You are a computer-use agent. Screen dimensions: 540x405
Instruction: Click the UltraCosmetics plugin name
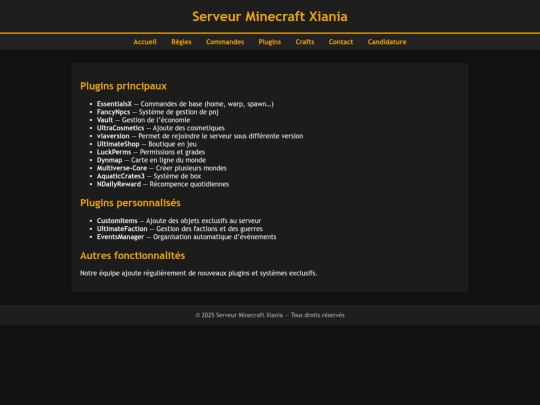tap(120, 128)
